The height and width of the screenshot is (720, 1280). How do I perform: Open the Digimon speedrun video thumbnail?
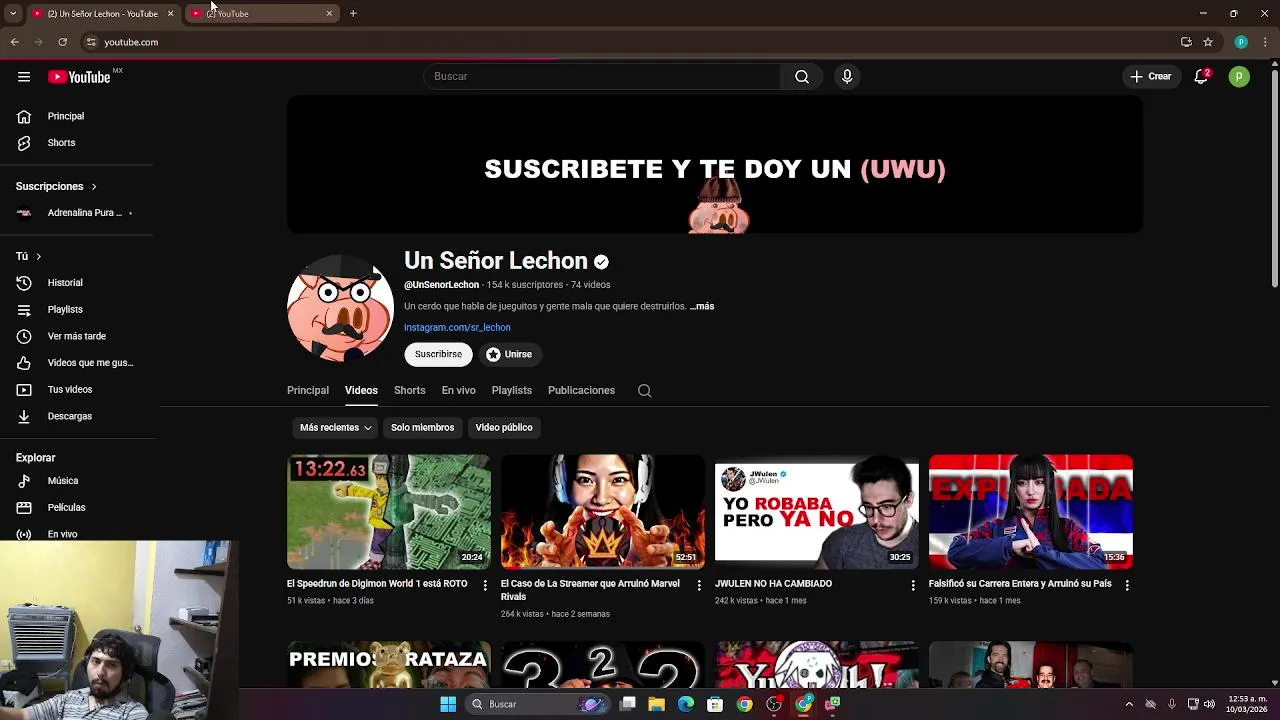389,512
